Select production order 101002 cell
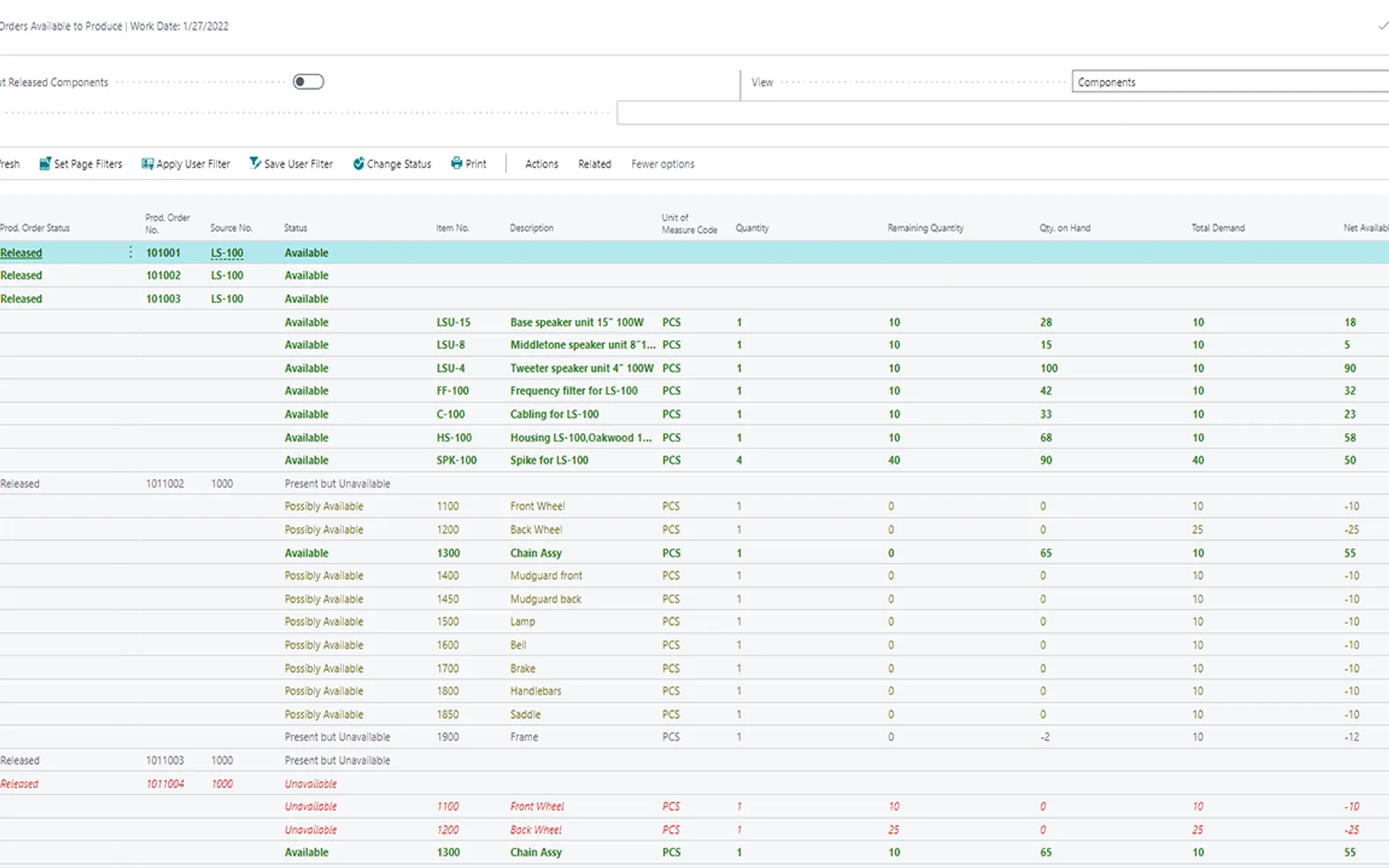1389x868 pixels. (x=163, y=275)
